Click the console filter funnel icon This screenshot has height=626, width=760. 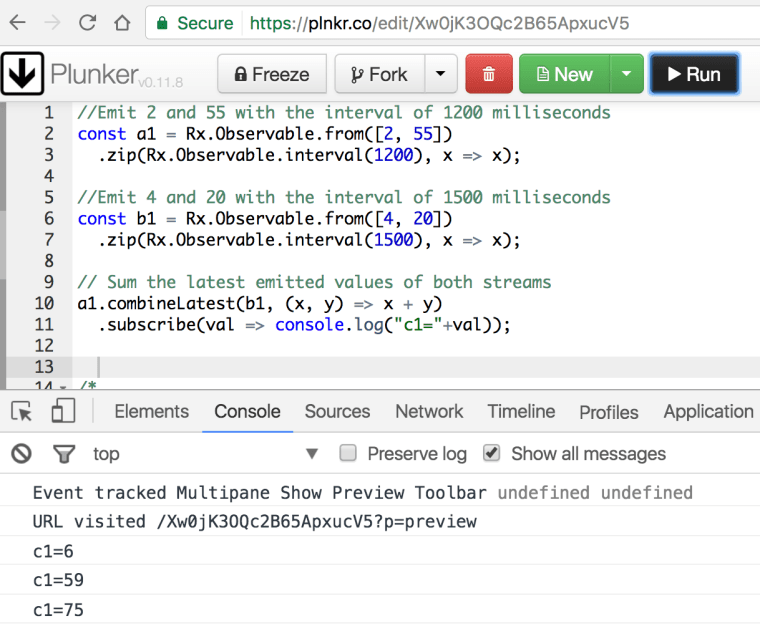click(x=64, y=454)
